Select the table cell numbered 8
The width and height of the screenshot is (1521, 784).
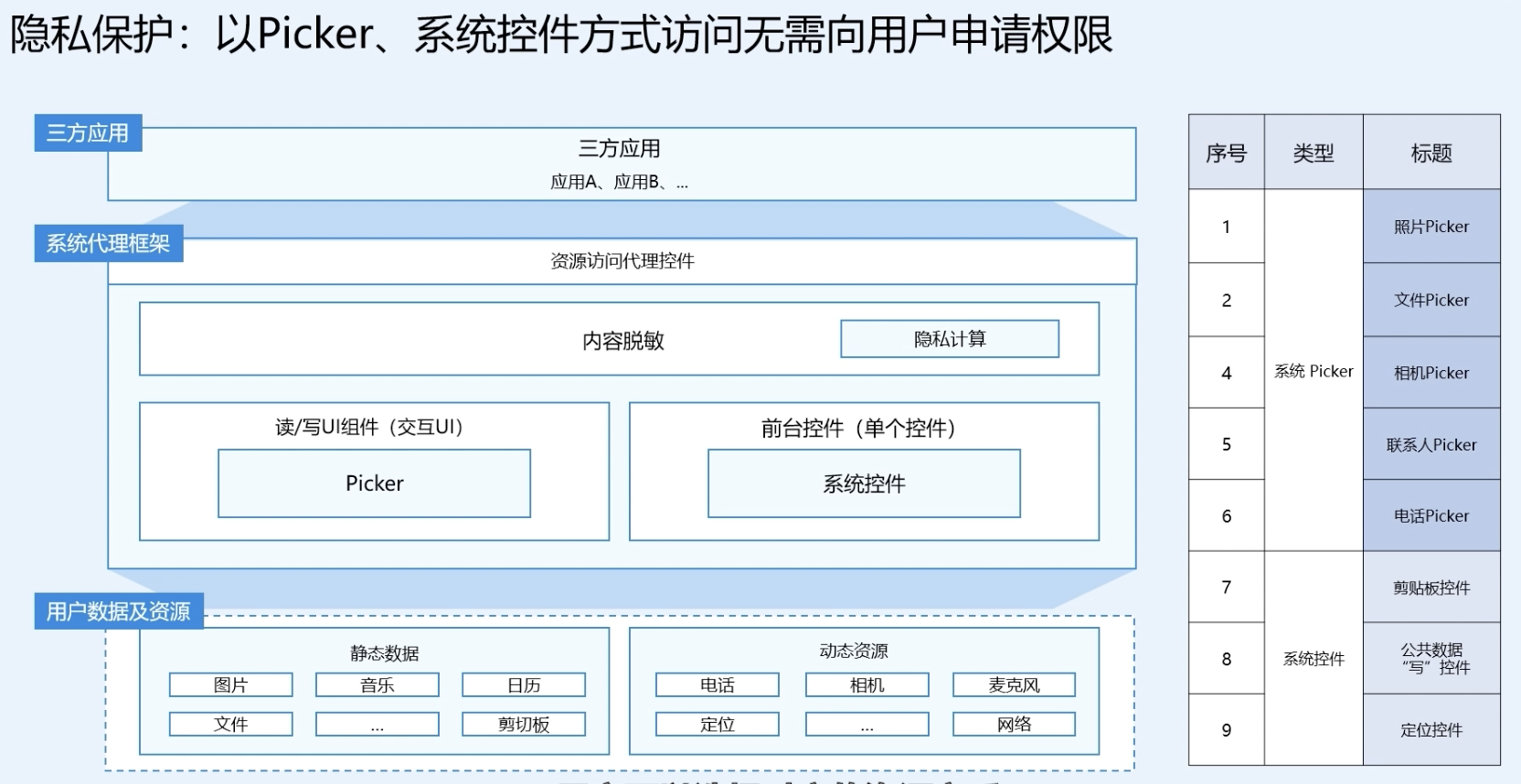[1227, 659]
